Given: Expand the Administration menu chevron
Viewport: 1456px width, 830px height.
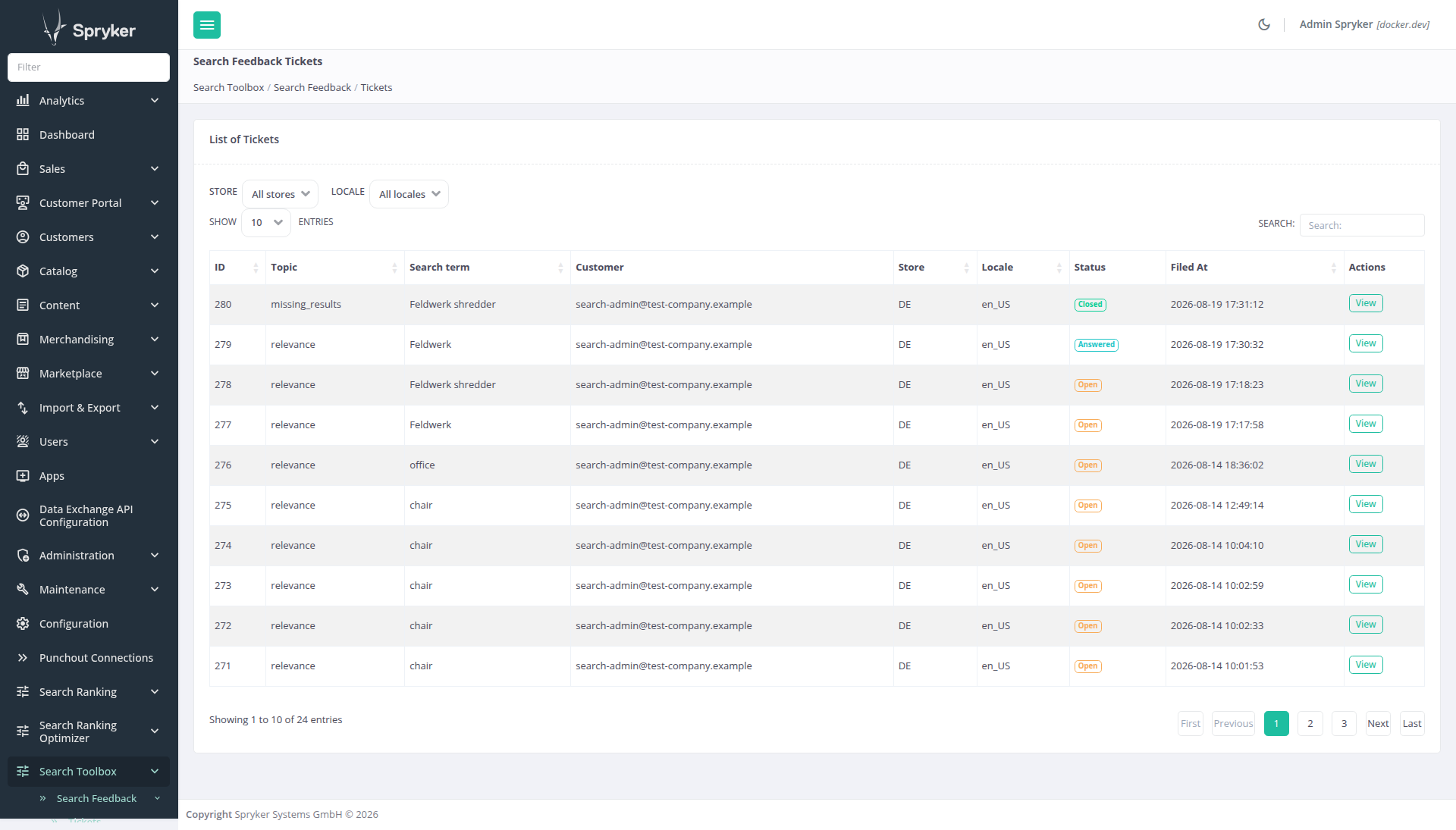Looking at the screenshot, I should click(155, 555).
